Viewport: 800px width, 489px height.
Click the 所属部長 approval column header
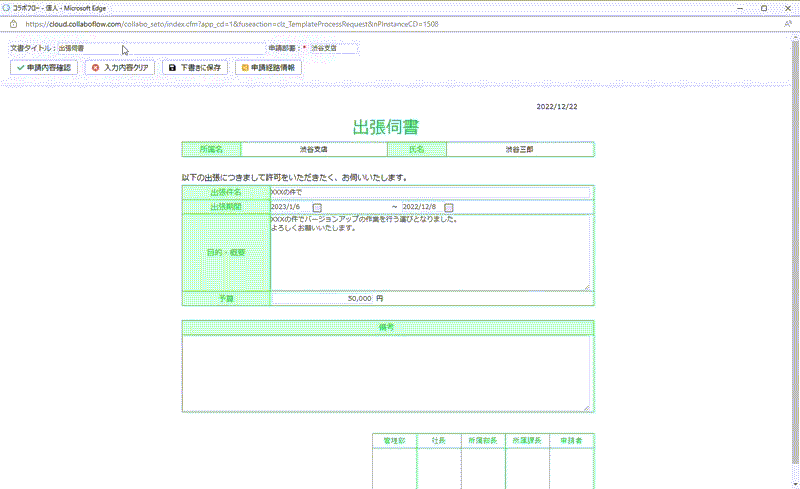[x=483, y=440]
